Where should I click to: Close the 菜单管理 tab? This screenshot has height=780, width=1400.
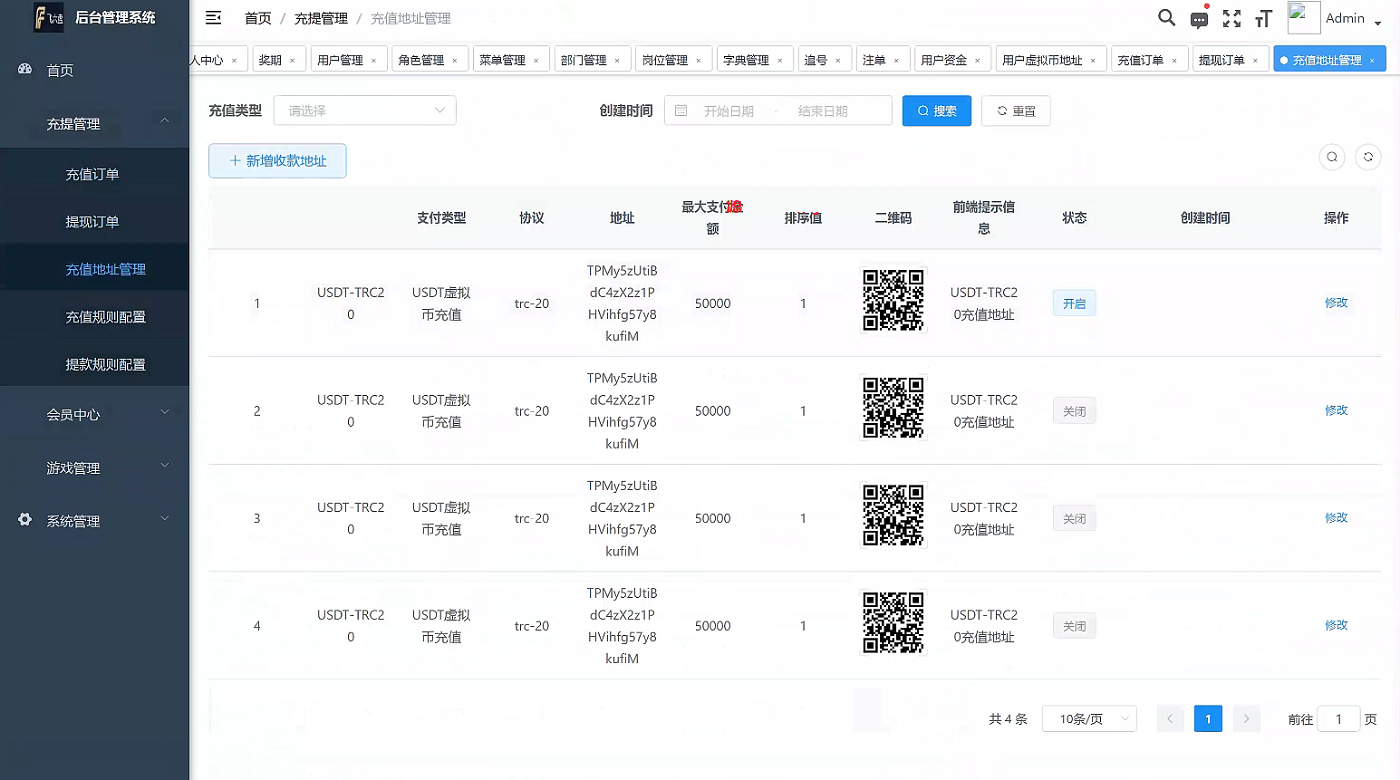pyautogui.click(x=536, y=61)
